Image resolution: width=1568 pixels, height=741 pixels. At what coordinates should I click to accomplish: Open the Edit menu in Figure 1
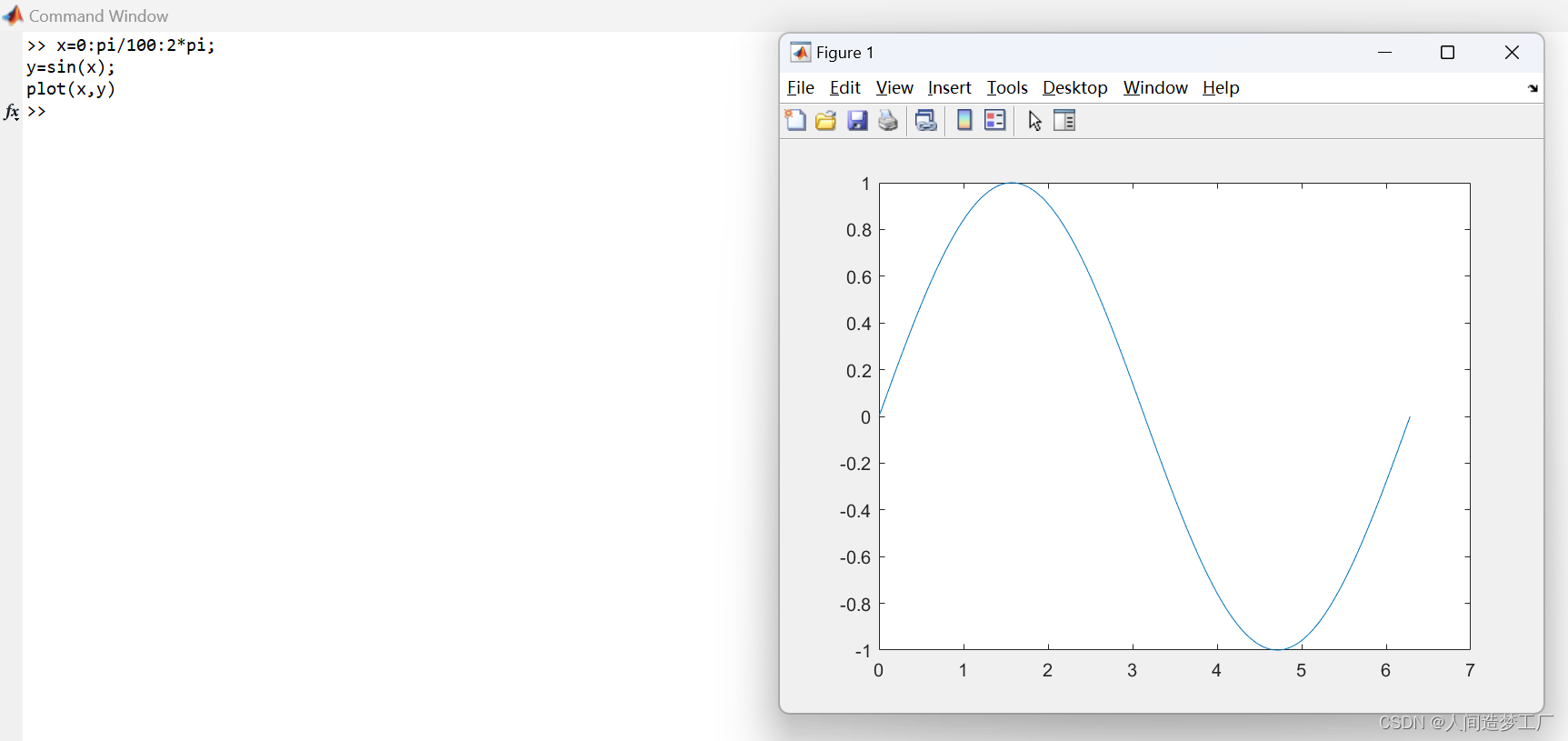coord(845,88)
